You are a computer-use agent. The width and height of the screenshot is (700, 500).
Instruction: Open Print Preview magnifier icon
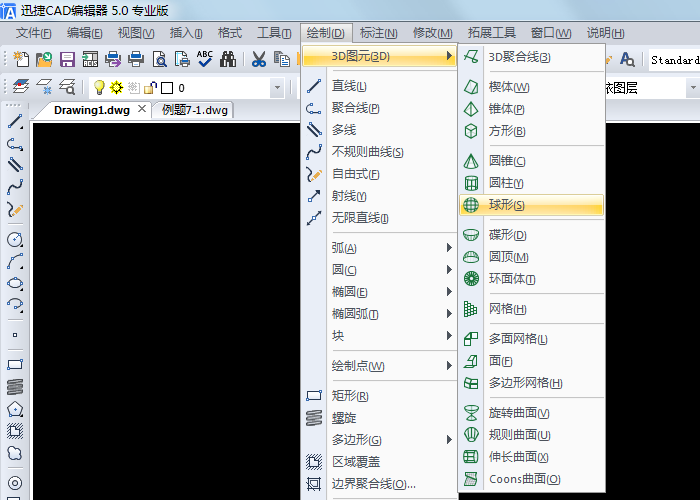[x=159, y=59]
